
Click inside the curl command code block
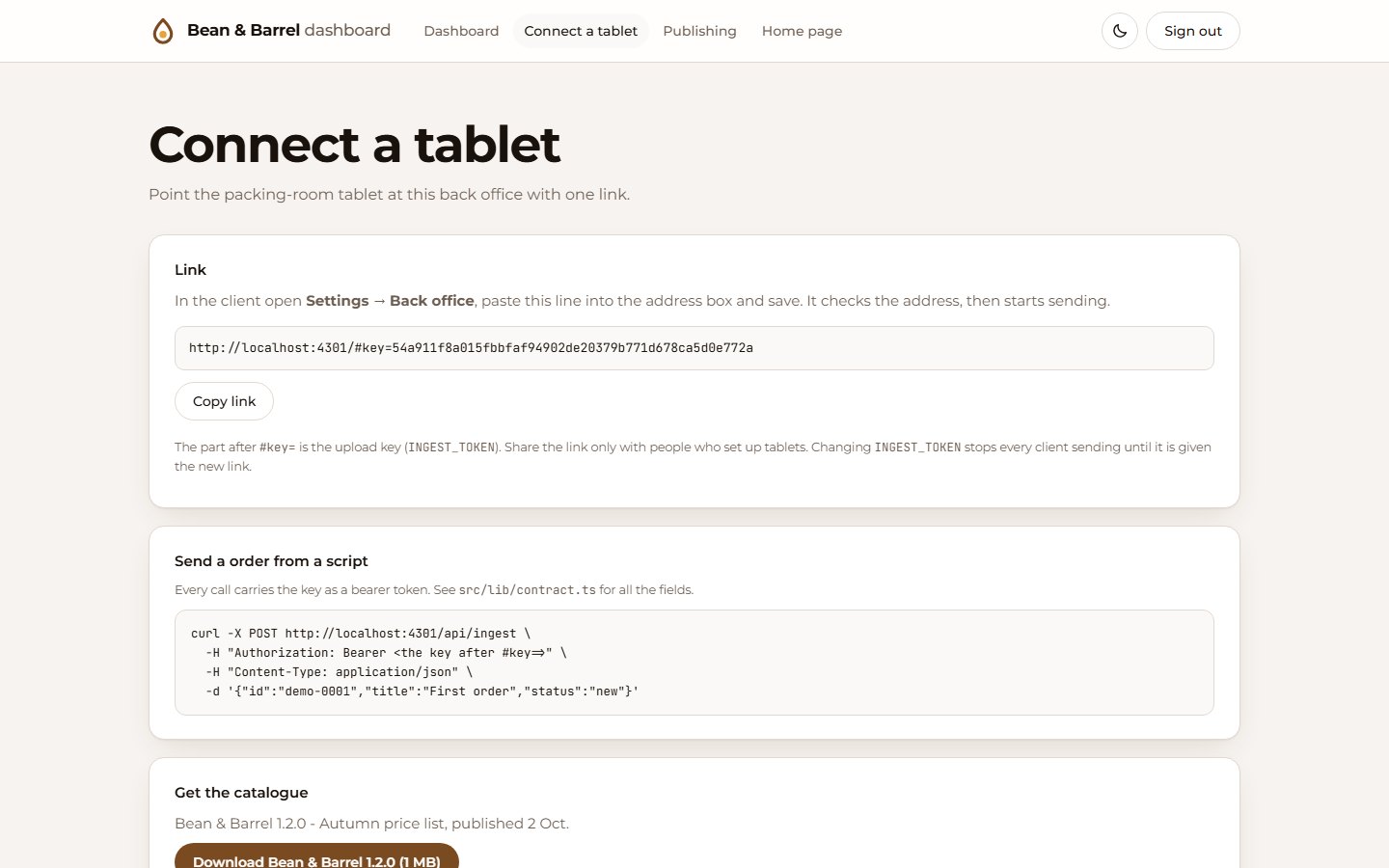point(694,663)
